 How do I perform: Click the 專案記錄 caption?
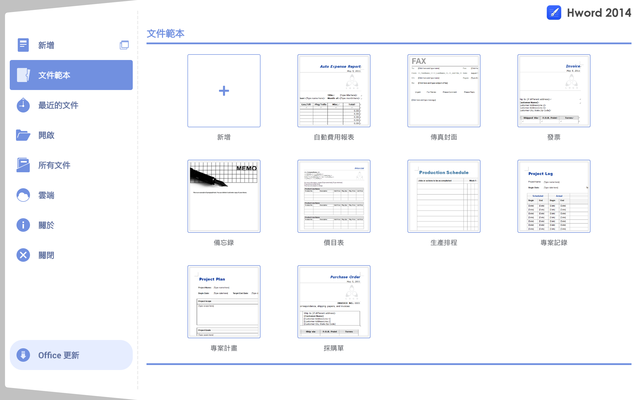tap(554, 242)
